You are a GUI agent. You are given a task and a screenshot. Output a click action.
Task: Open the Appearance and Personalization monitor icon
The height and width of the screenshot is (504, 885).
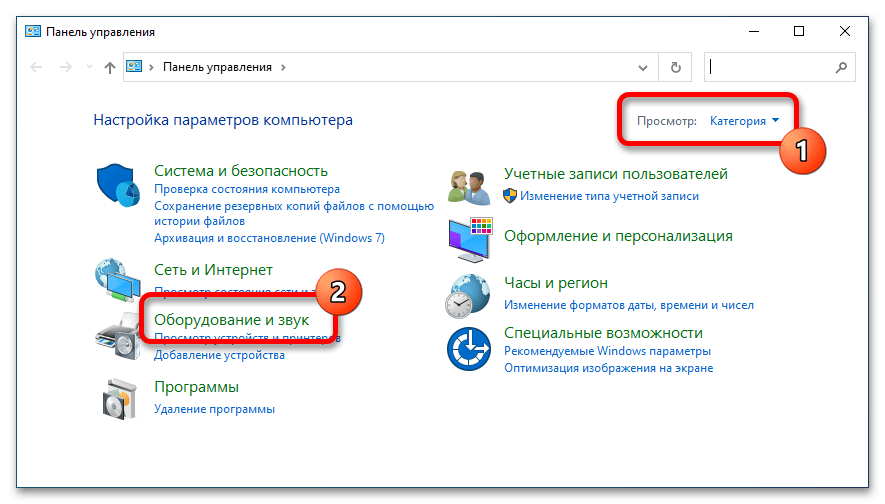(470, 240)
